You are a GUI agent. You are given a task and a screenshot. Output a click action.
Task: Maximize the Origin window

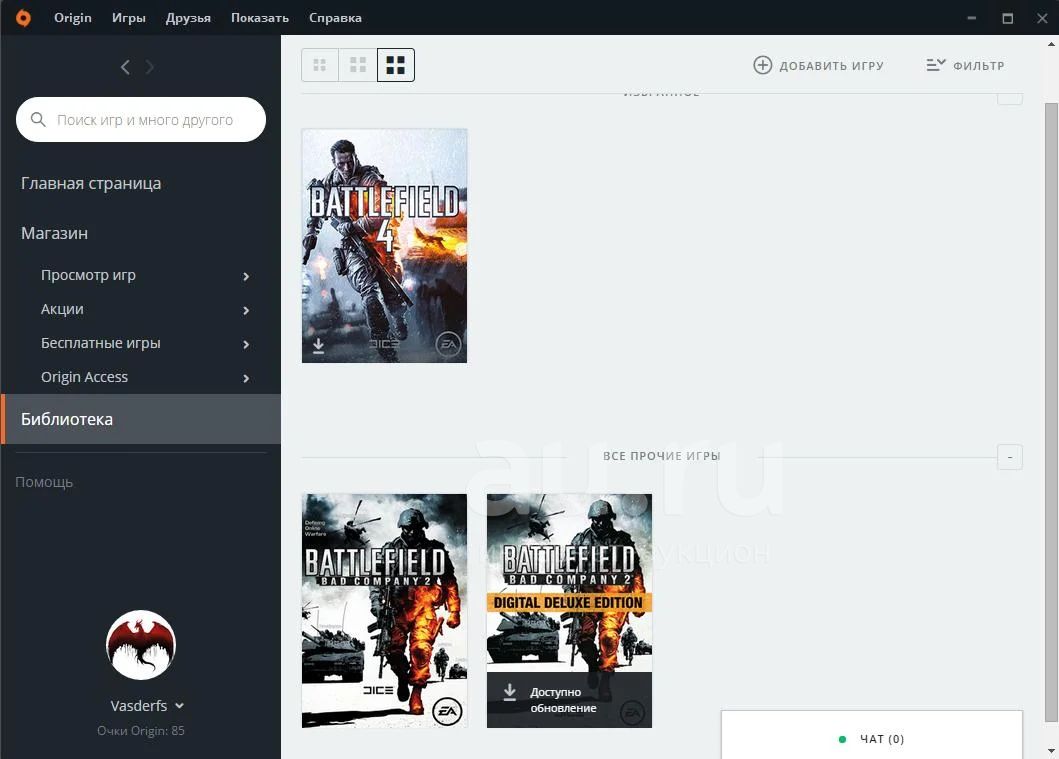click(1008, 18)
